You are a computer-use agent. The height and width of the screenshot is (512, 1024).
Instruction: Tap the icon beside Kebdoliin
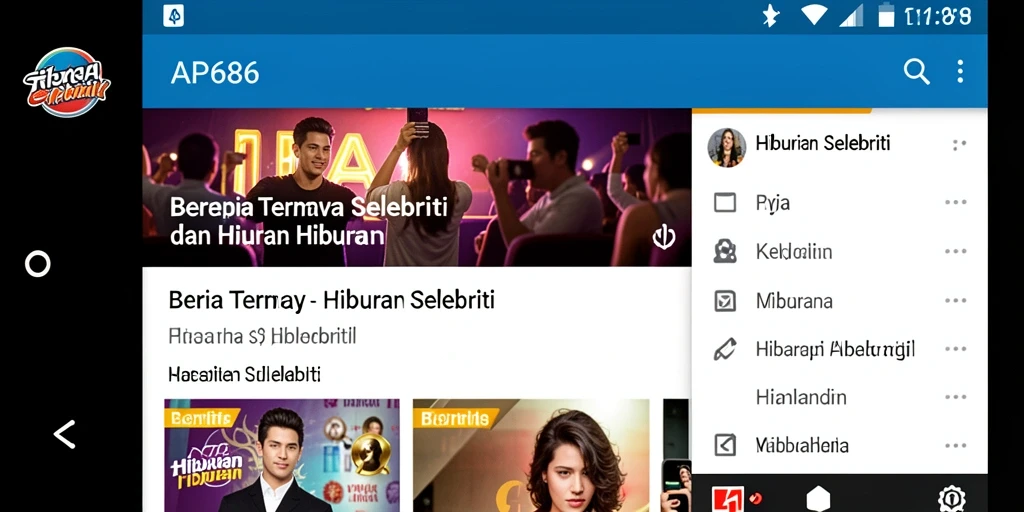[725, 251]
